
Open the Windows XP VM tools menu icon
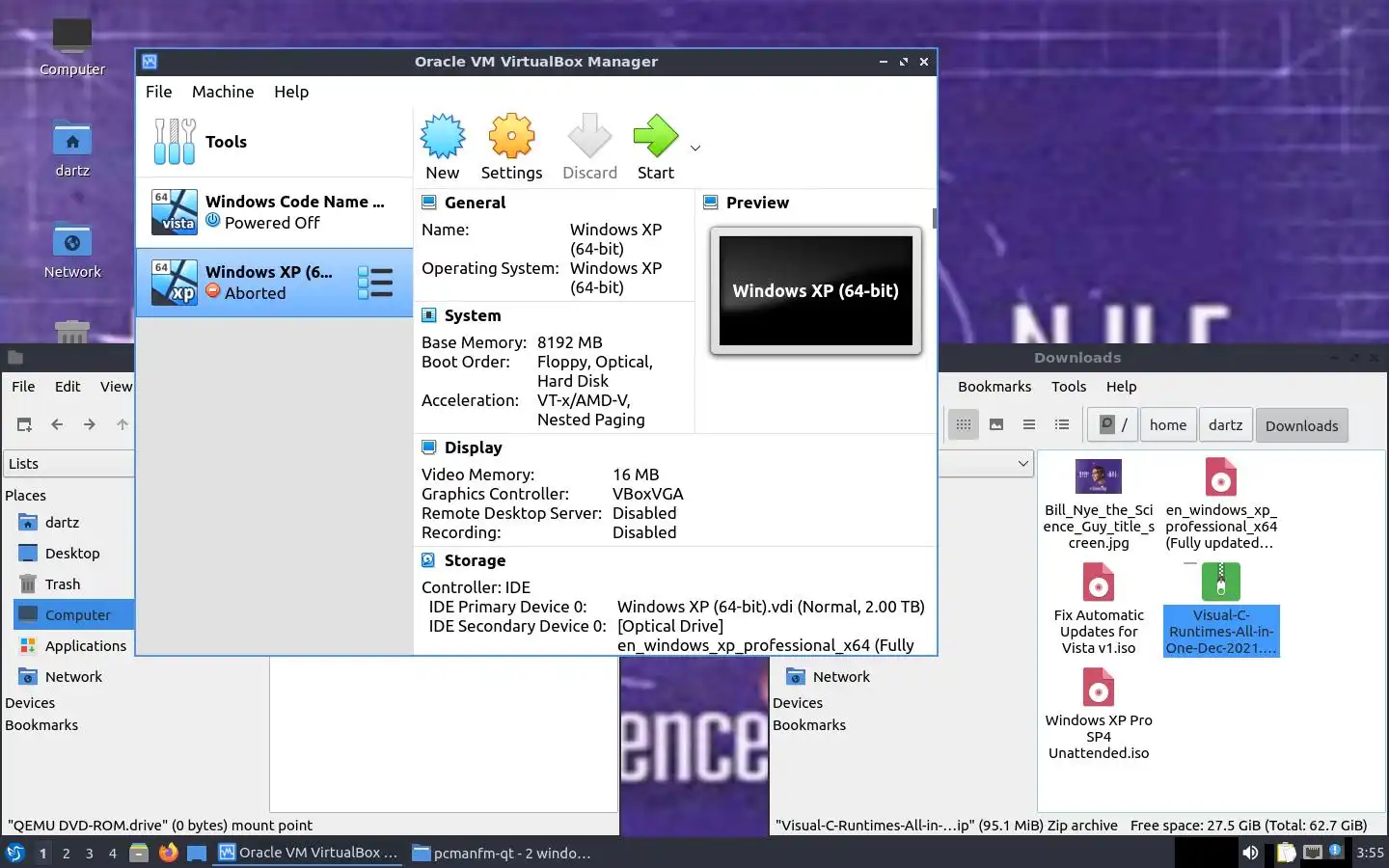375,283
